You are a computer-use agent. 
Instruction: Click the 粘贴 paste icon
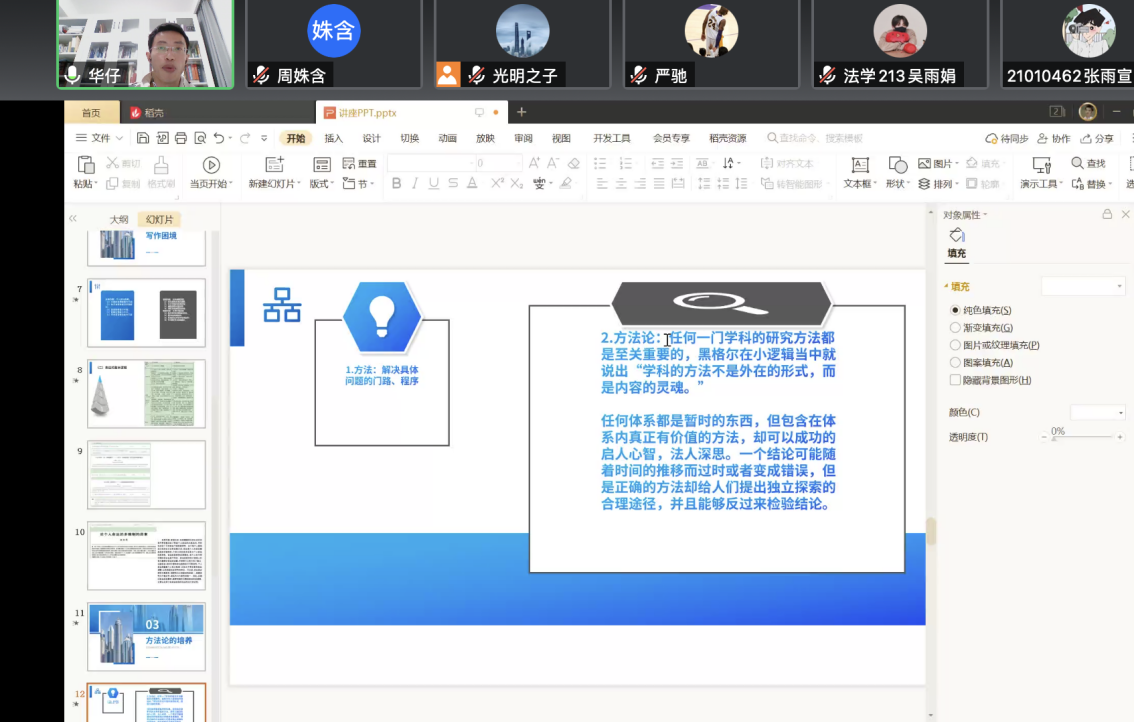tap(86, 165)
